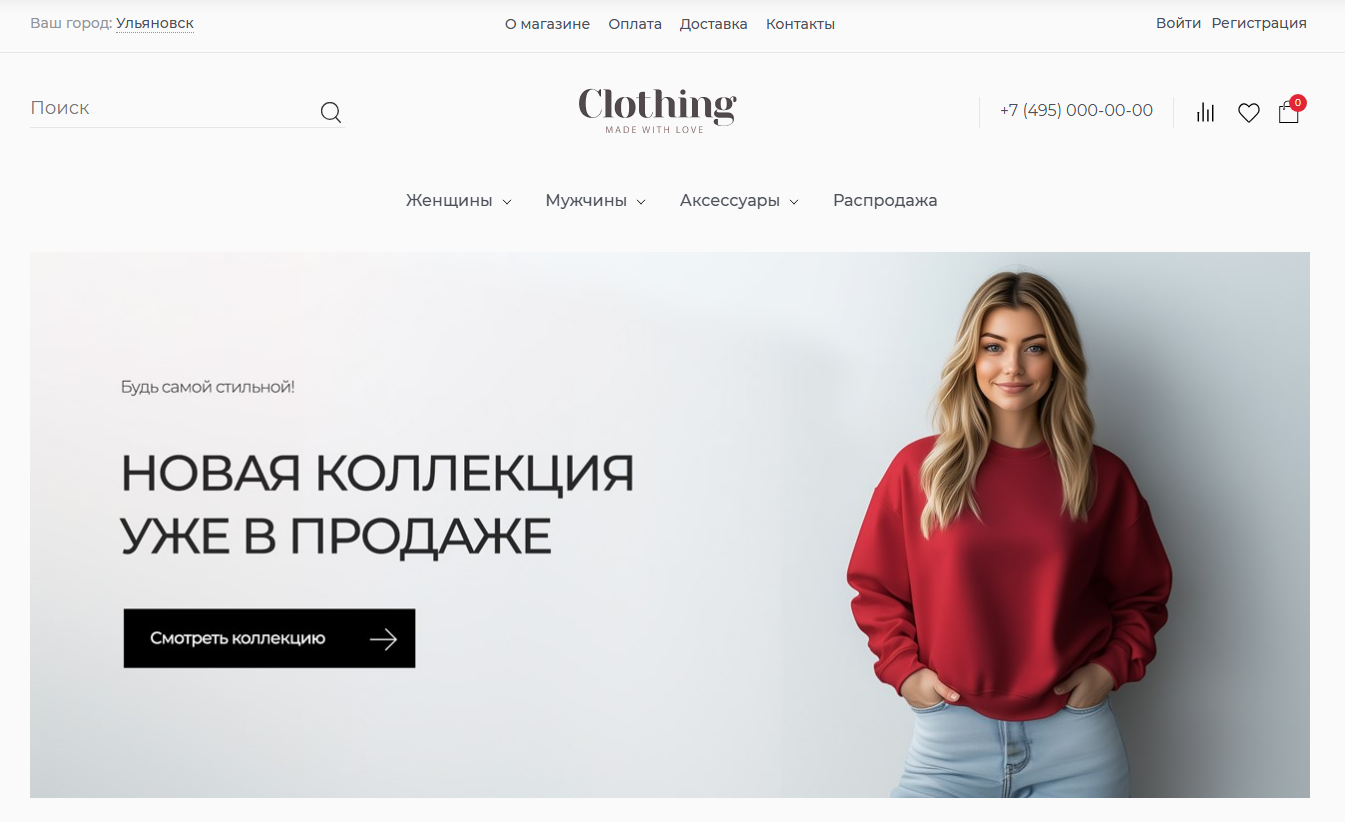Viewport: 1345px width, 822px height.
Task: Focus the Поиск search field
Action: tap(172, 108)
